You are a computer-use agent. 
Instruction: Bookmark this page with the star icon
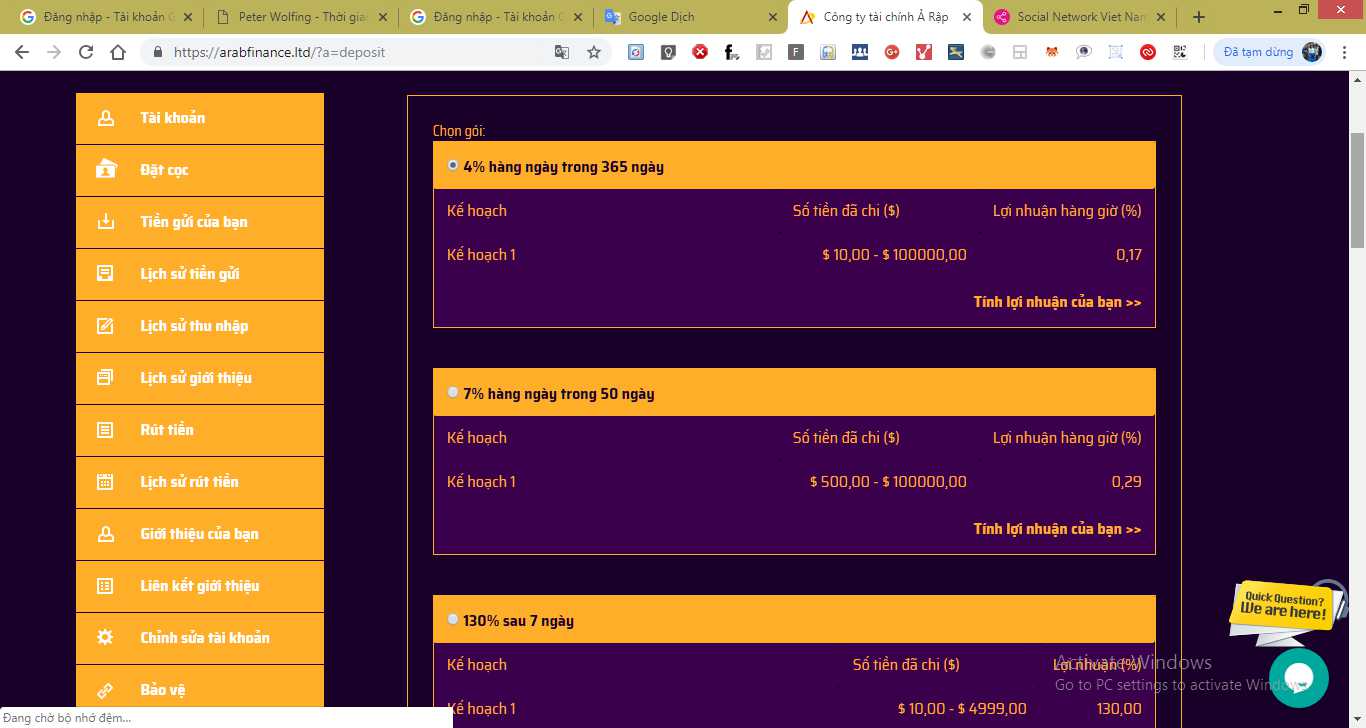(594, 52)
